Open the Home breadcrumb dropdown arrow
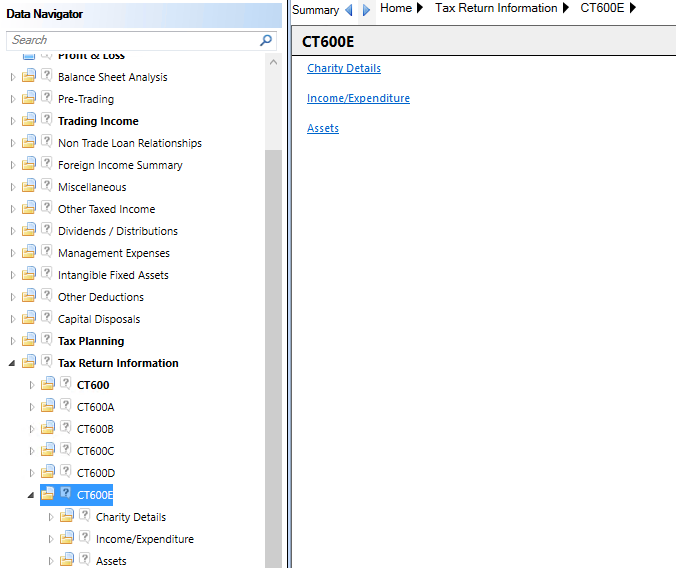This screenshot has width=676, height=568. (419, 8)
